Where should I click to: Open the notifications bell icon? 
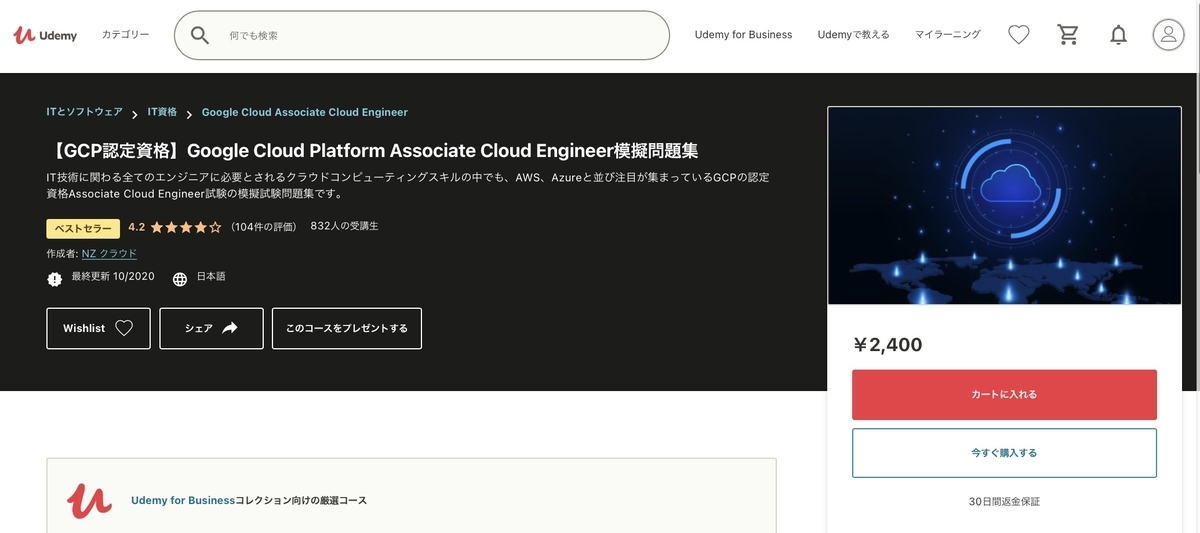click(1118, 35)
